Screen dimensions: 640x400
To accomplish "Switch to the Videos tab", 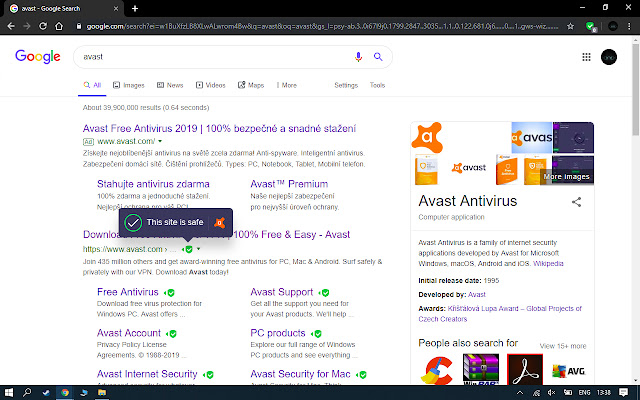I will coord(211,85).
